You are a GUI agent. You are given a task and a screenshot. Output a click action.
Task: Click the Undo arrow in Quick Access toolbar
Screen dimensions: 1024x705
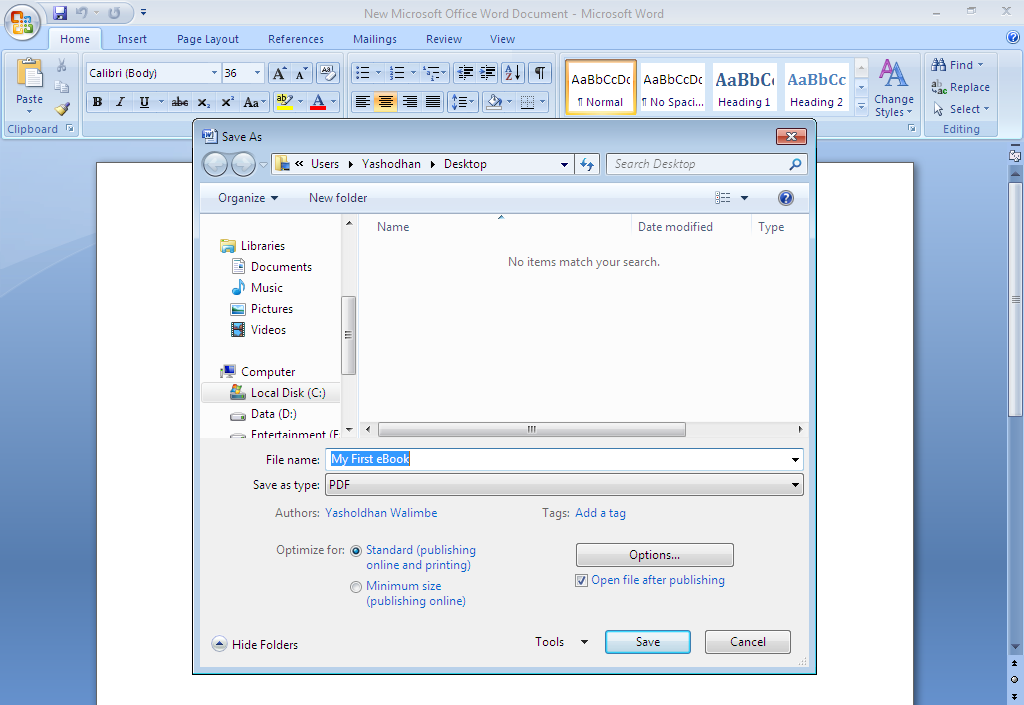click(82, 13)
